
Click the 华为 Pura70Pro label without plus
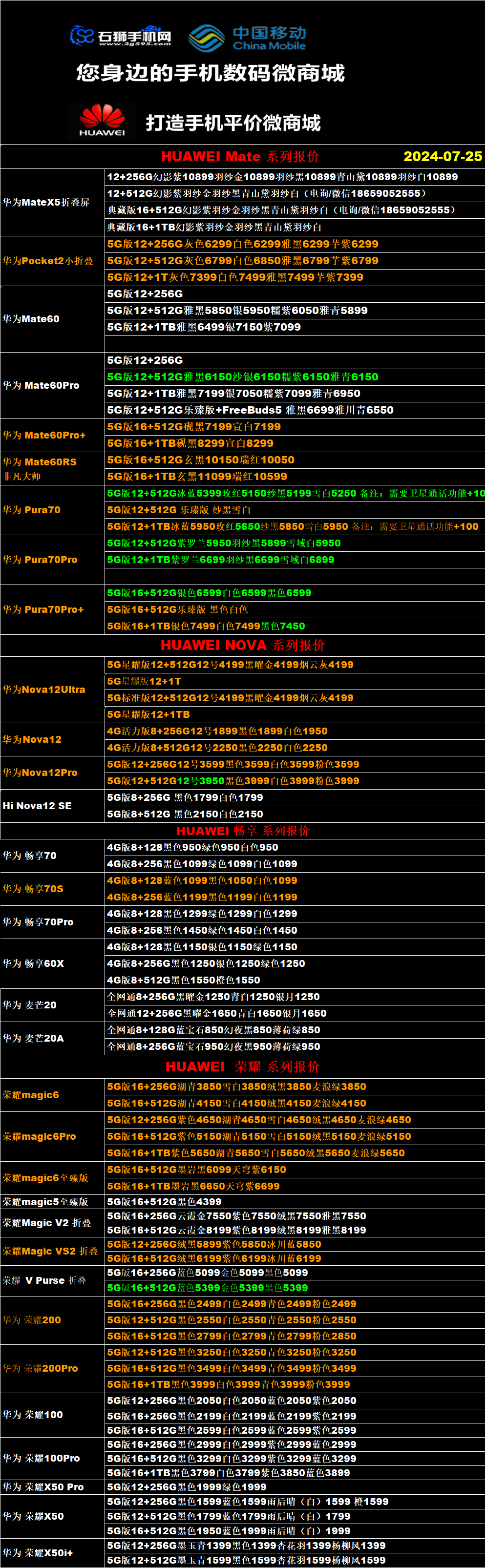[40, 560]
